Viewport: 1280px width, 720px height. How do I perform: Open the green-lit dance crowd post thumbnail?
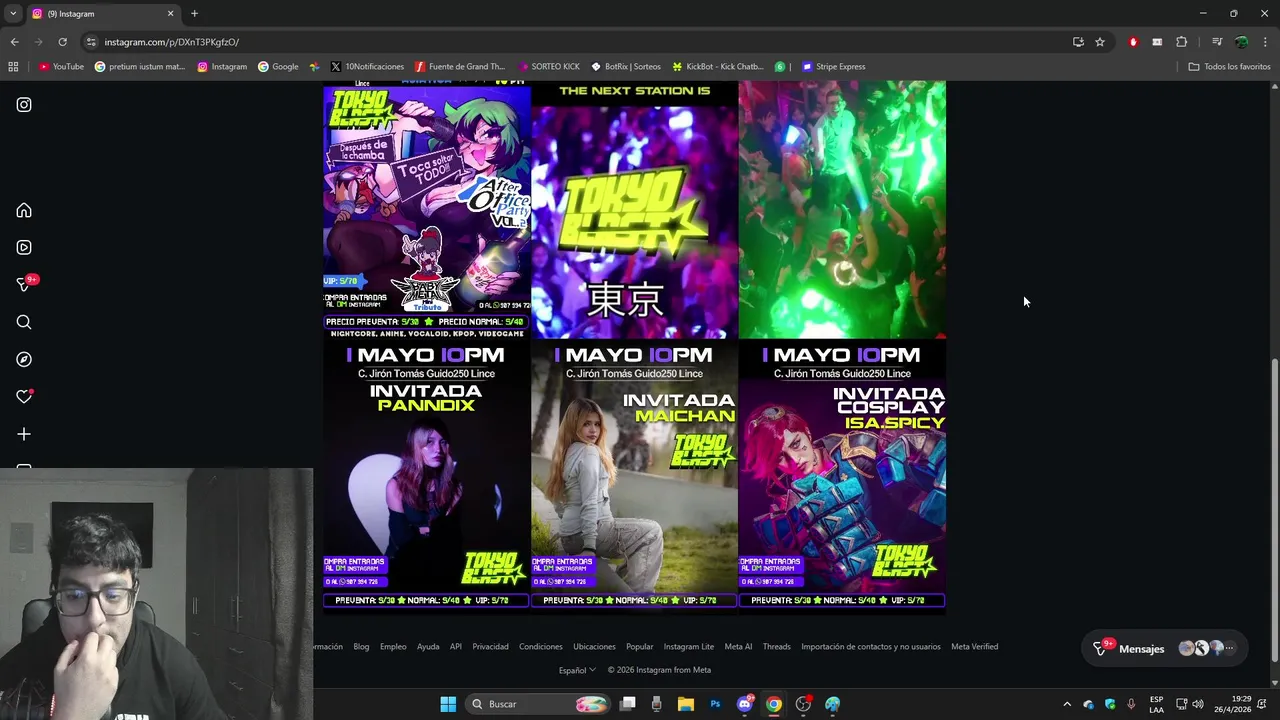[x=842, y=210]
